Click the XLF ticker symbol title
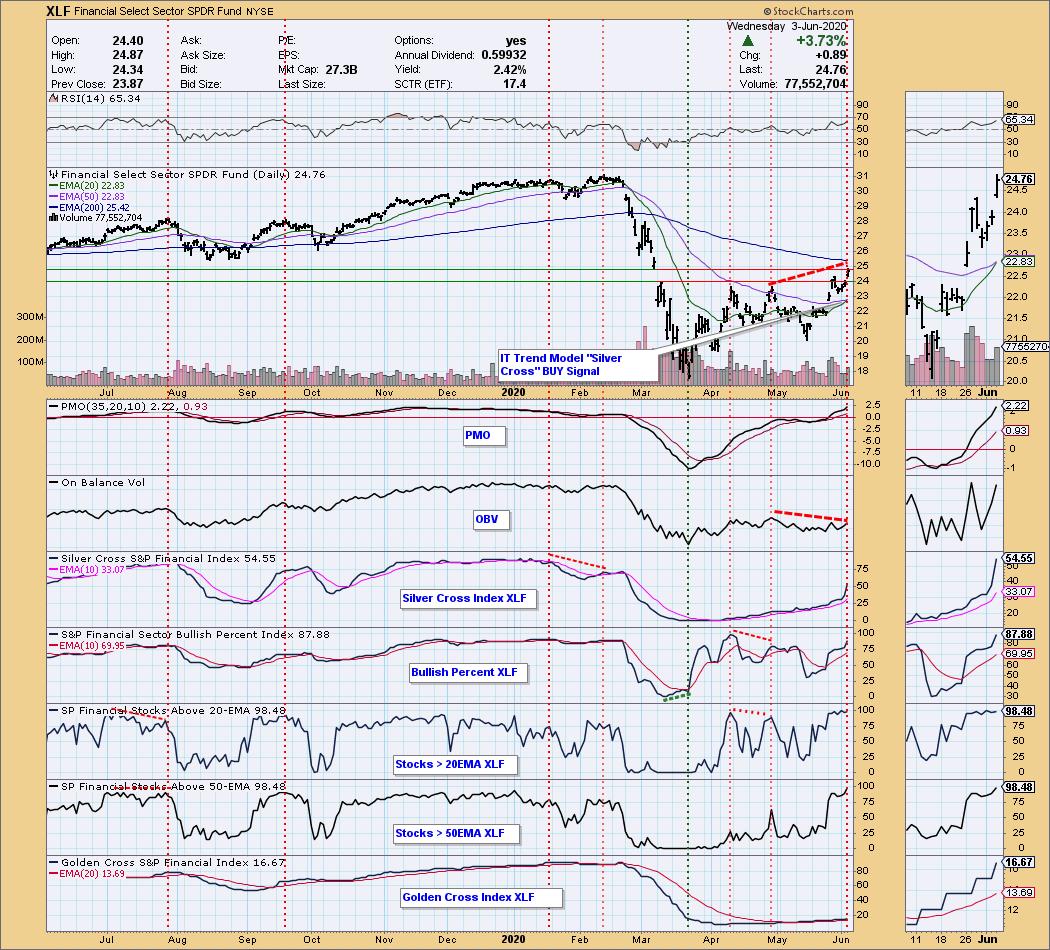The image size is (1050, 950). point(58,11)
